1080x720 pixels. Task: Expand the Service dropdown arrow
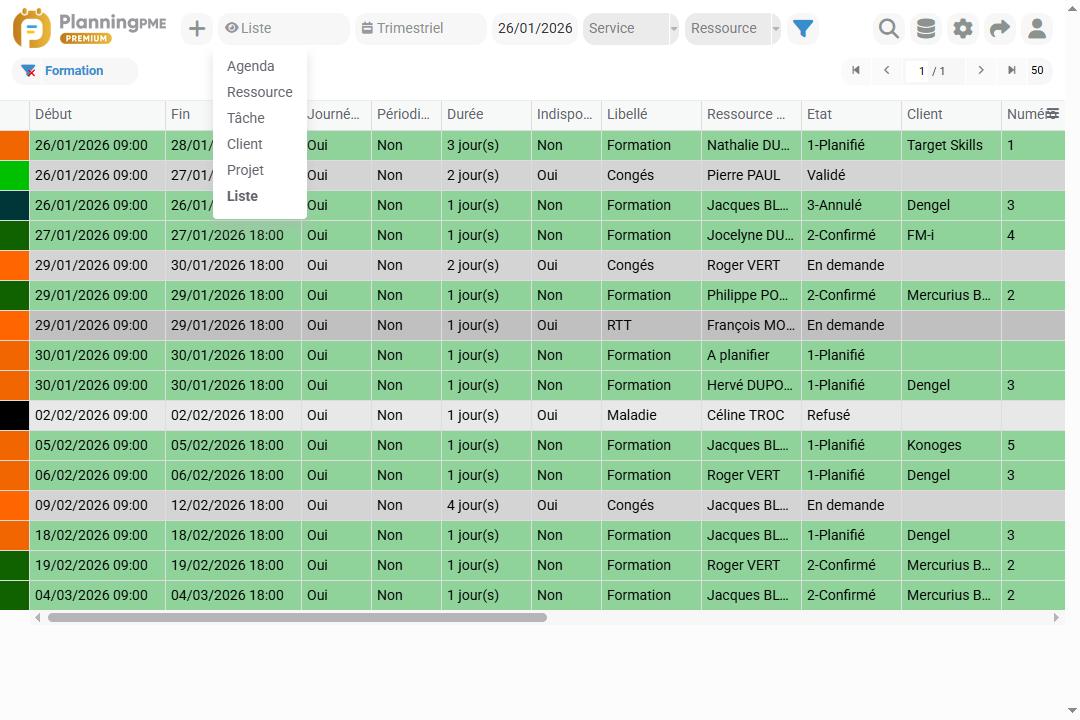(x=674, y=29)
